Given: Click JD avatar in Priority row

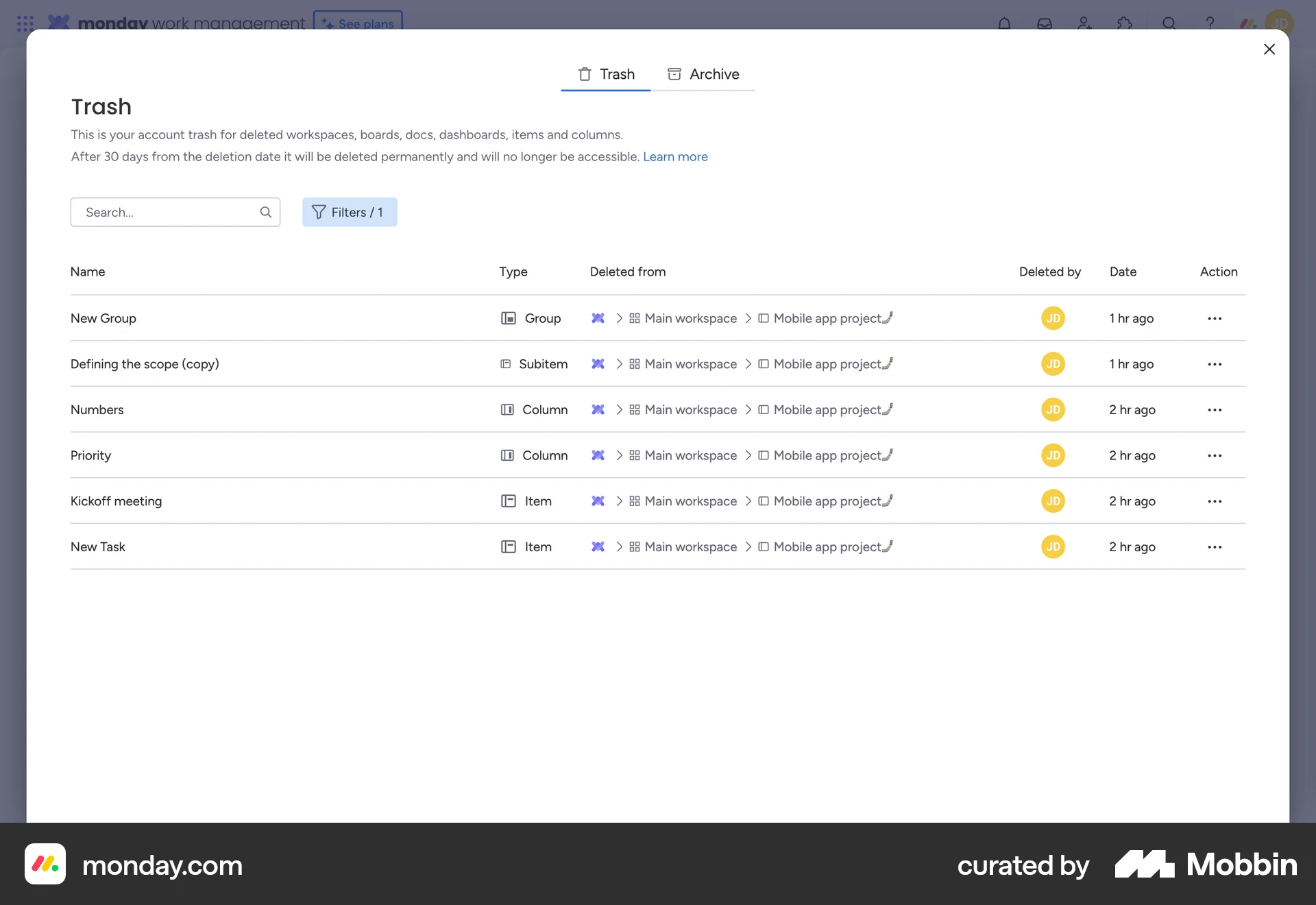Looking at the screenshot, I should coord(1053,455).
